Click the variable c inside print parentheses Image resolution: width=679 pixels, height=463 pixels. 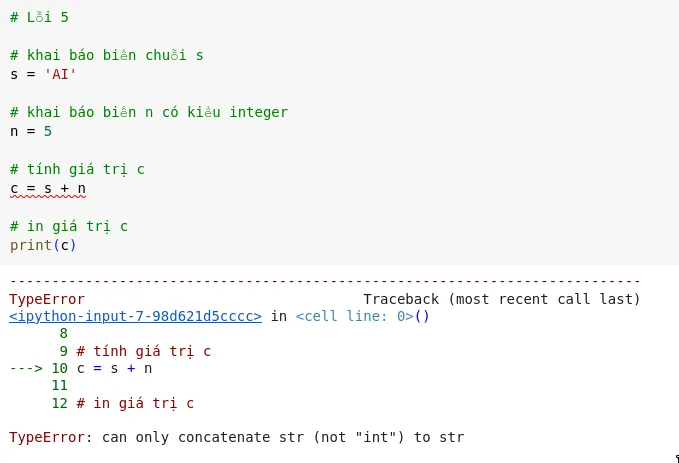pos(64,244)
